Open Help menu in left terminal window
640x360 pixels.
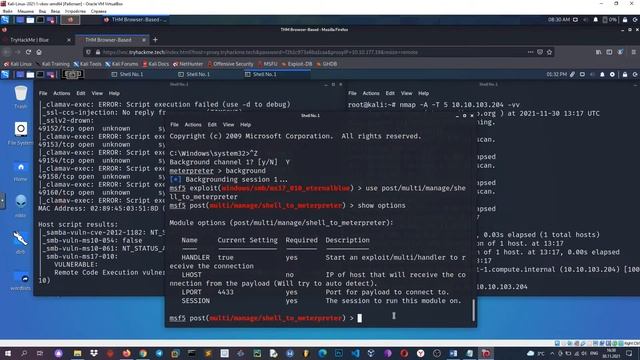tap(114, 93)
